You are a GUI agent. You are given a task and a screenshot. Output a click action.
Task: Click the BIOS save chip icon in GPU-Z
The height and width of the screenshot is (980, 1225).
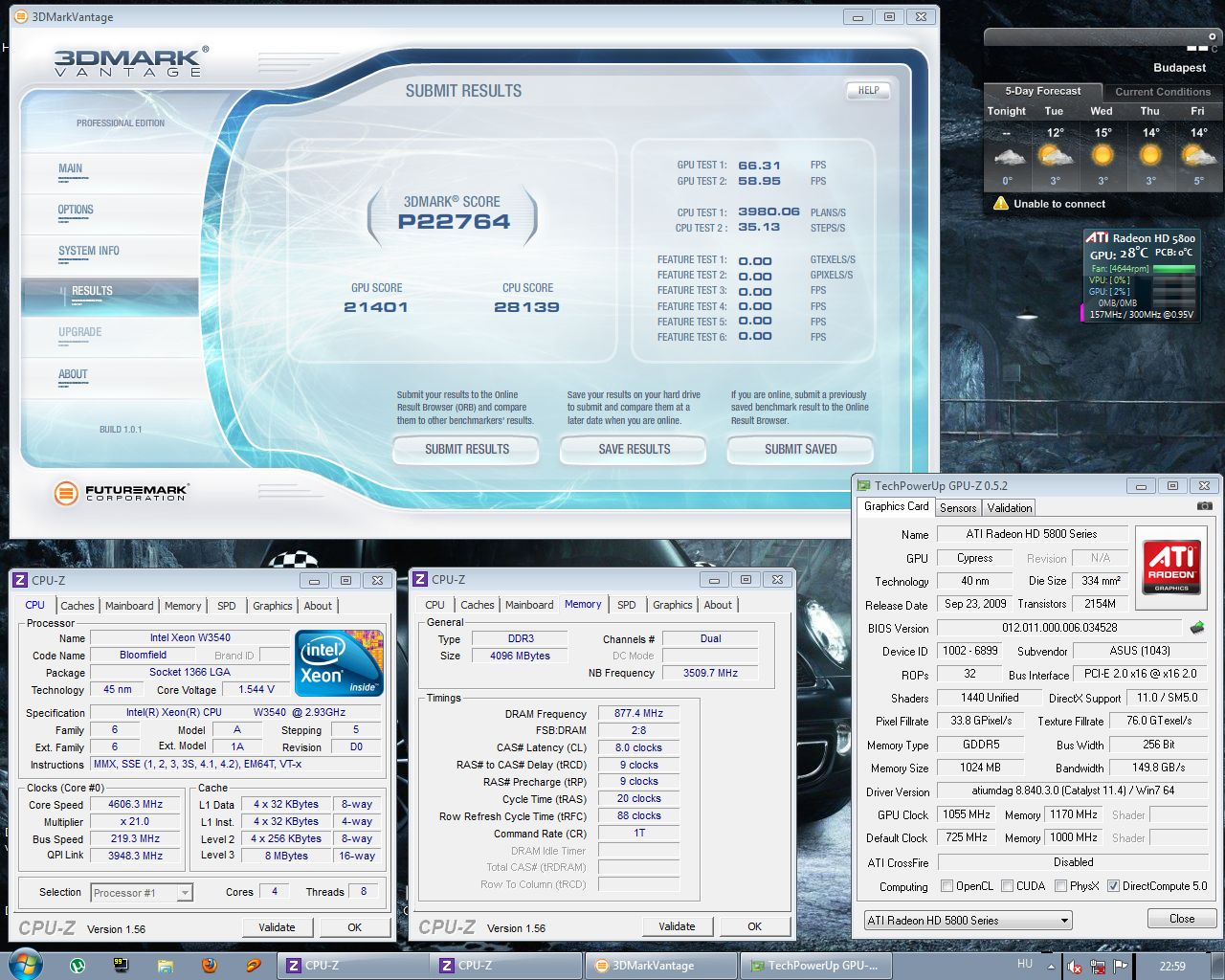click(x=1196, y=628)
